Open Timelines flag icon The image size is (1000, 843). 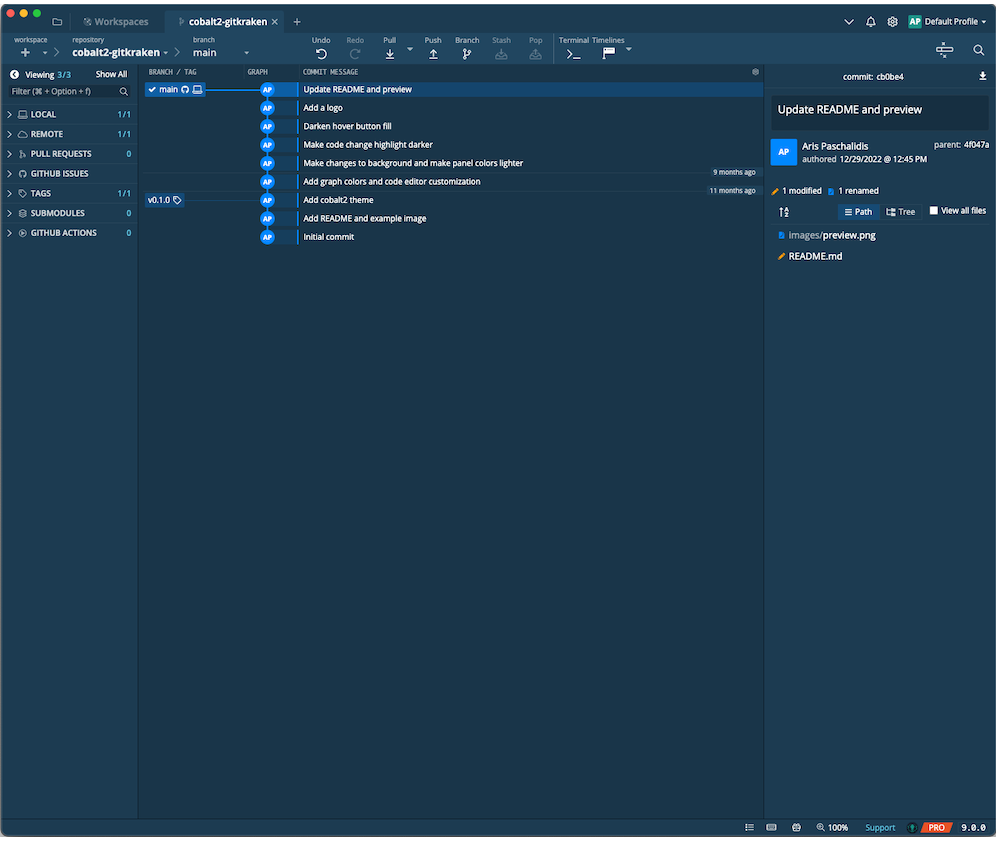[610, 54]
